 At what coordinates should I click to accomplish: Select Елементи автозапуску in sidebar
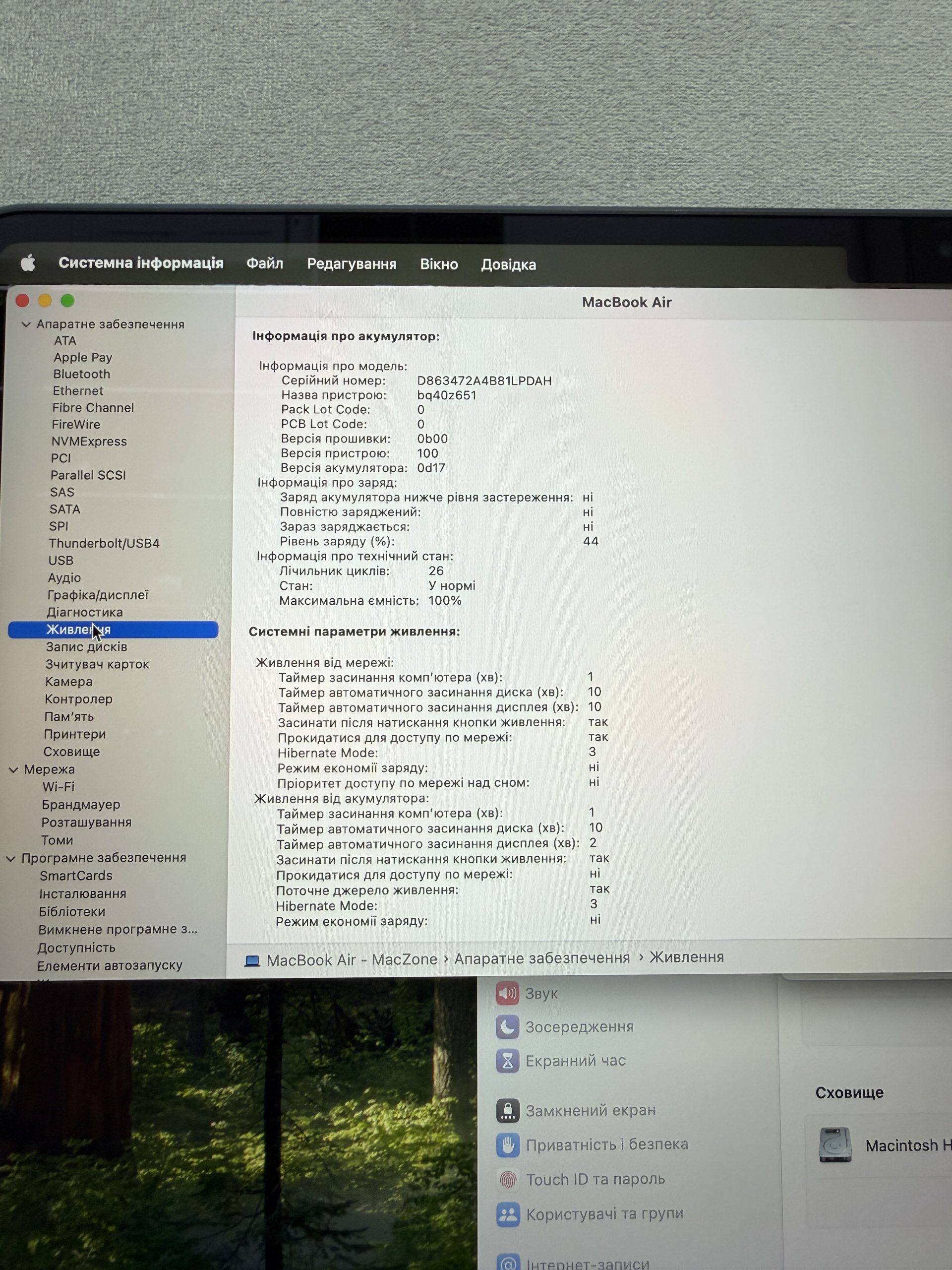tap(110, 966)
